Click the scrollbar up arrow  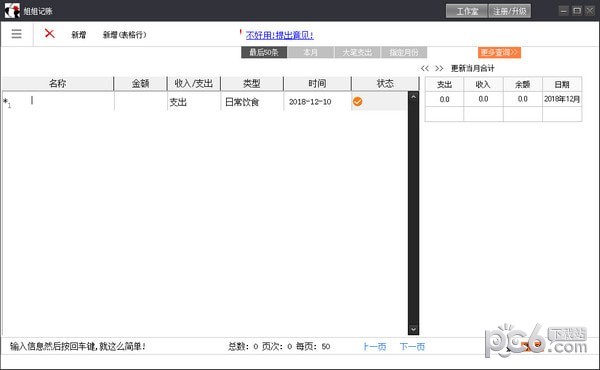click(x=413, y=97)
